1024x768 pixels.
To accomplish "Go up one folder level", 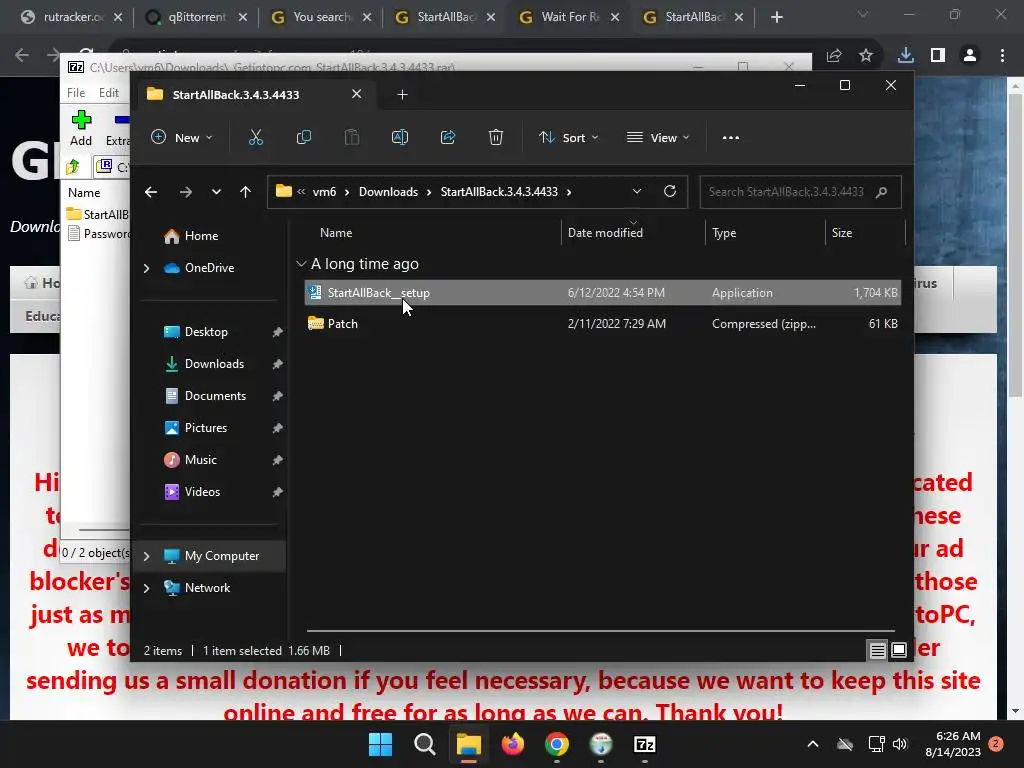I will click(x=246, y=192).
